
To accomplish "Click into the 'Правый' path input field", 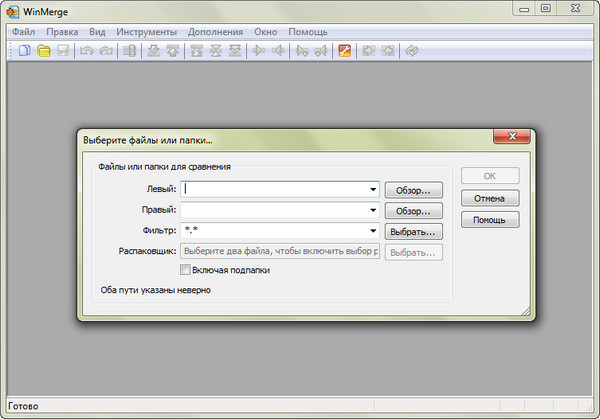I will [x=273, y=210].
